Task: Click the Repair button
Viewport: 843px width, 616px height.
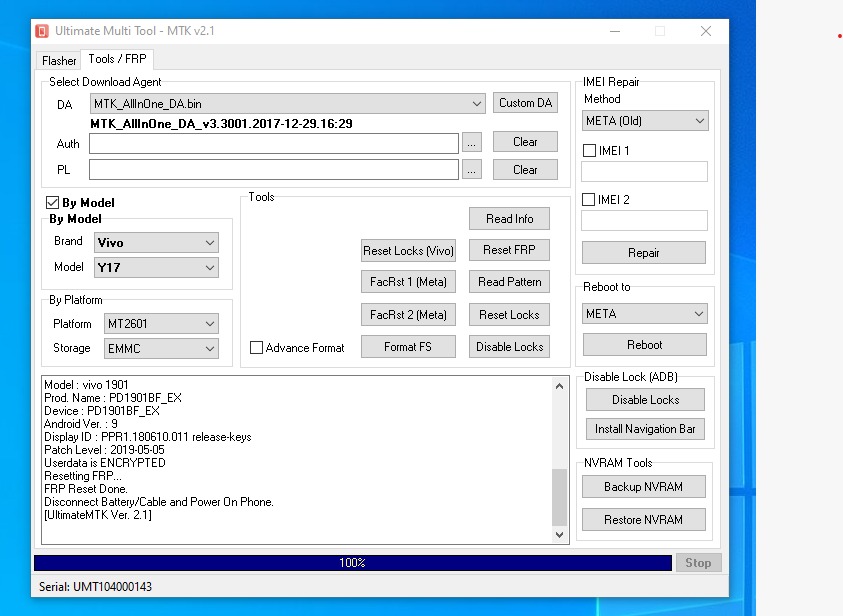Action: point(644,253)
